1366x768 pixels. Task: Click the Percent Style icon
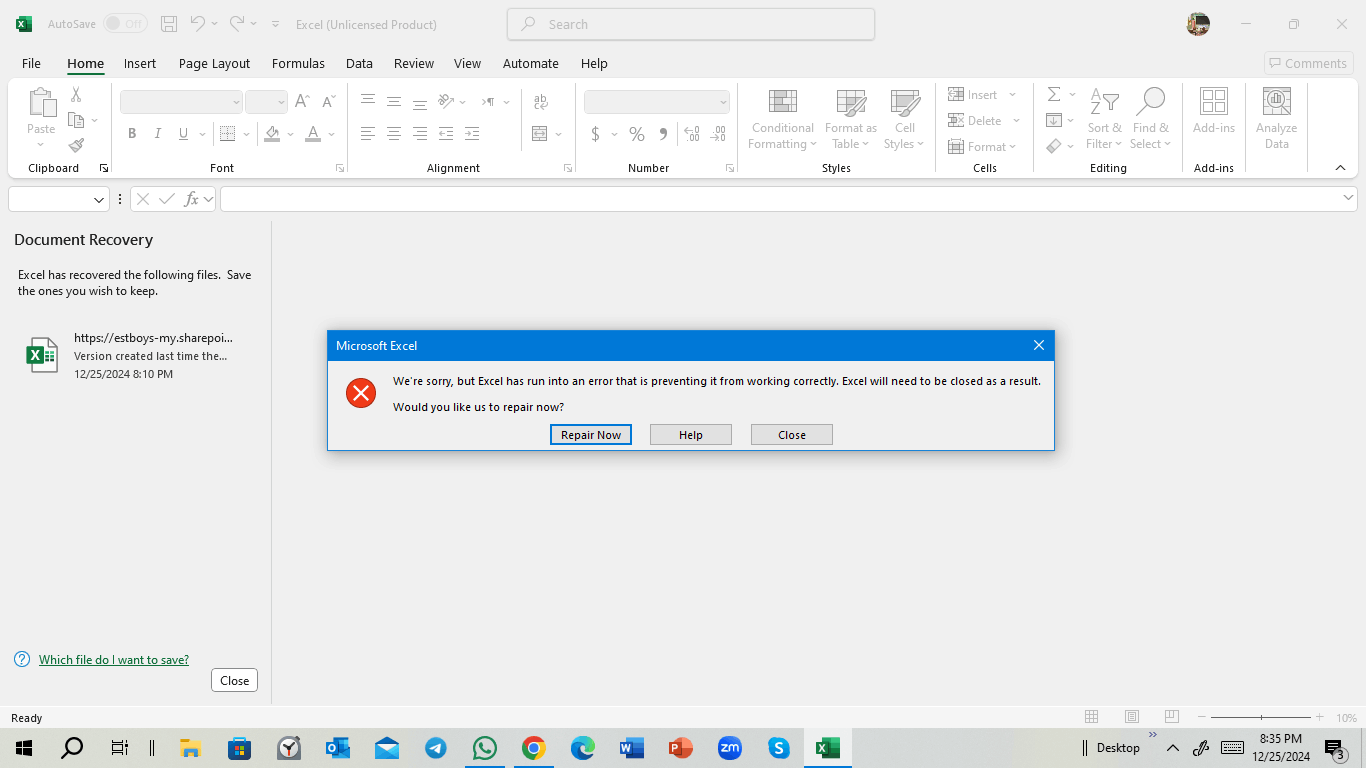coord(636,134)
